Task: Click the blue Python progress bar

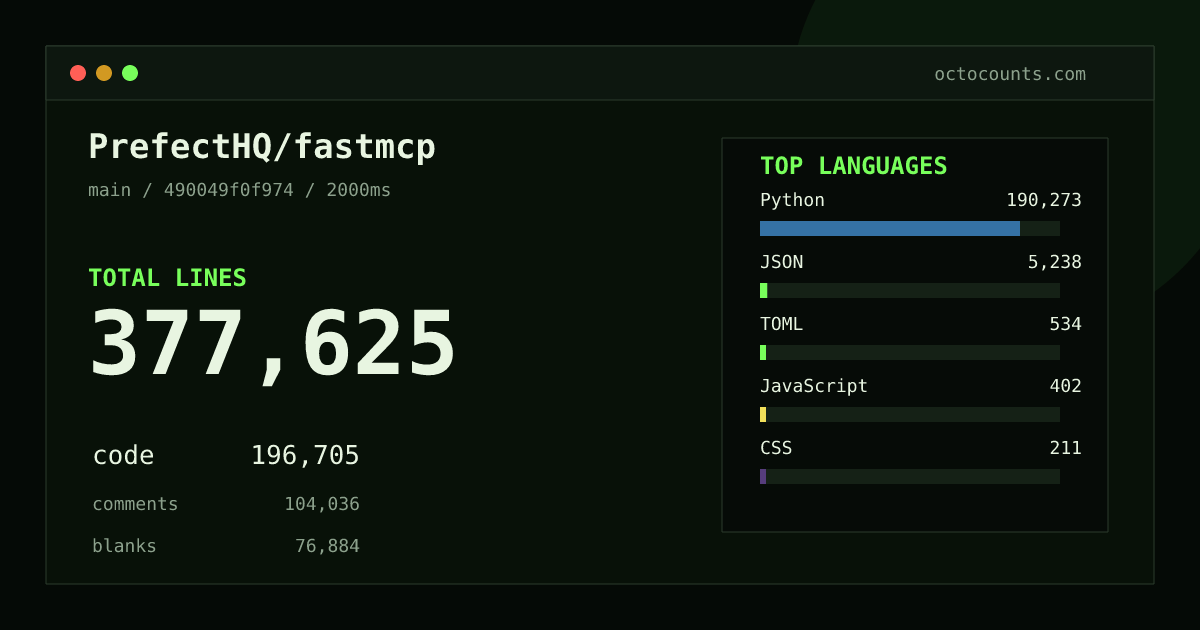Action: (890, 228)
